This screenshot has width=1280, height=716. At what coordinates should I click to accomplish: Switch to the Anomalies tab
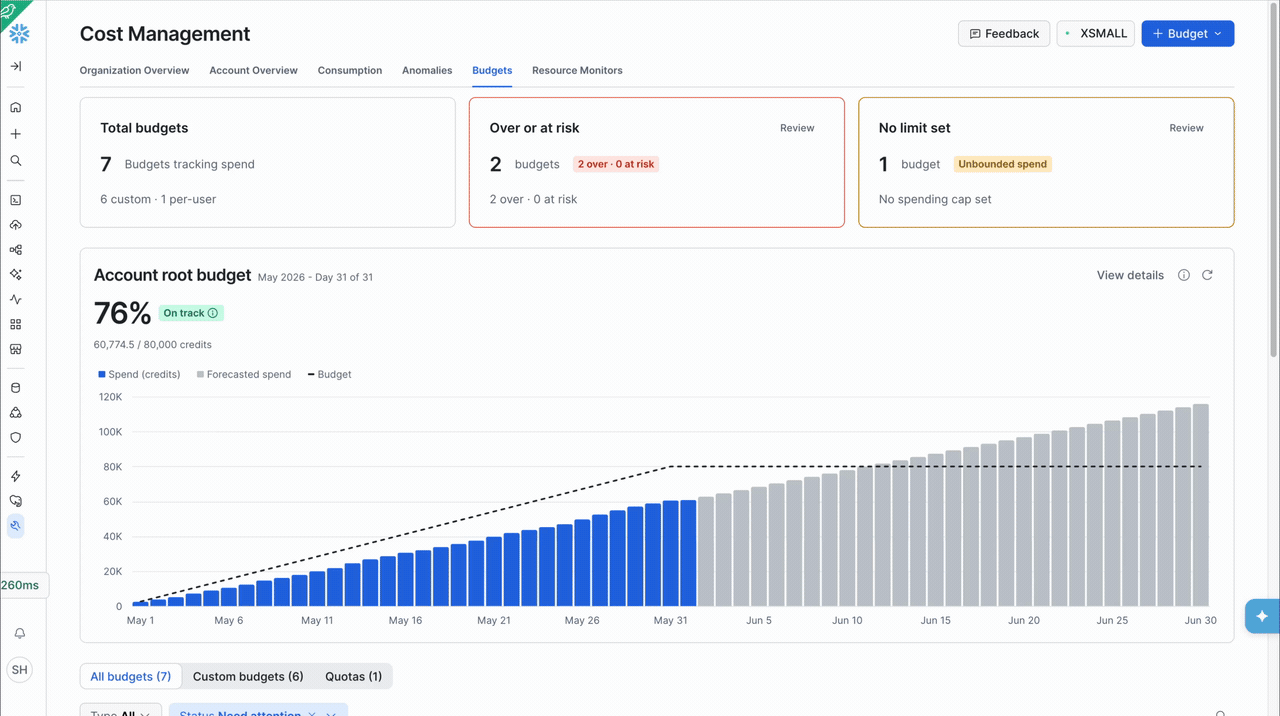pyautogui.click(x=427, y=70)
